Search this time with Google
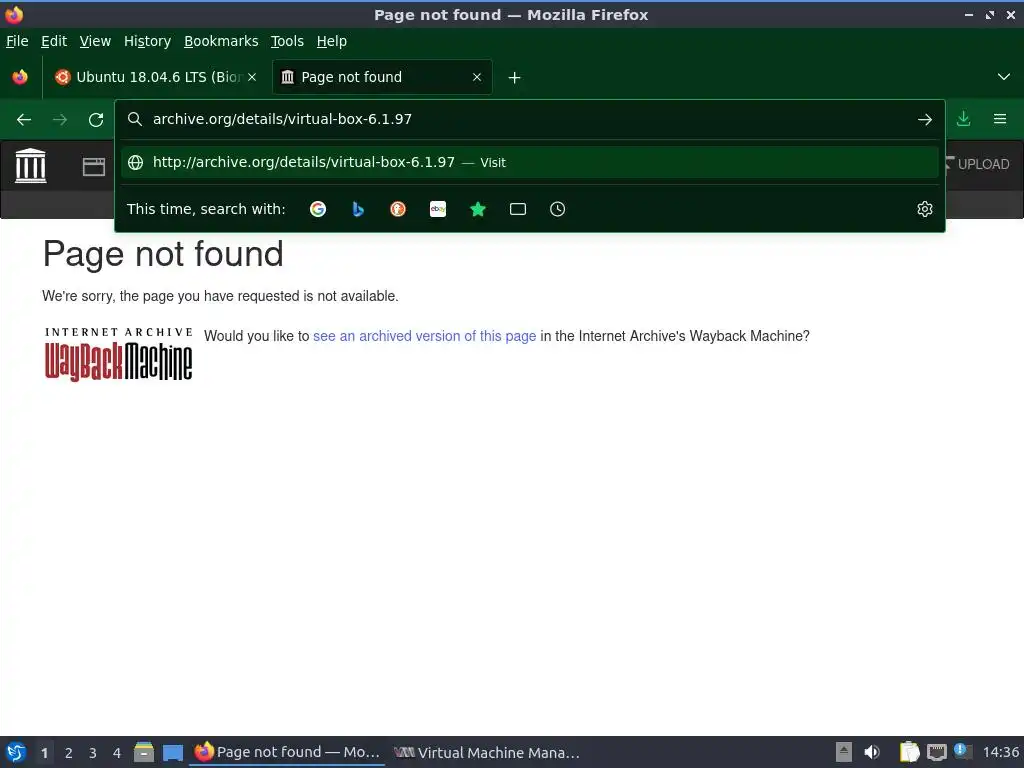Image resolution: width=1024 pixels, height=768 pixels. pos(318,209)
